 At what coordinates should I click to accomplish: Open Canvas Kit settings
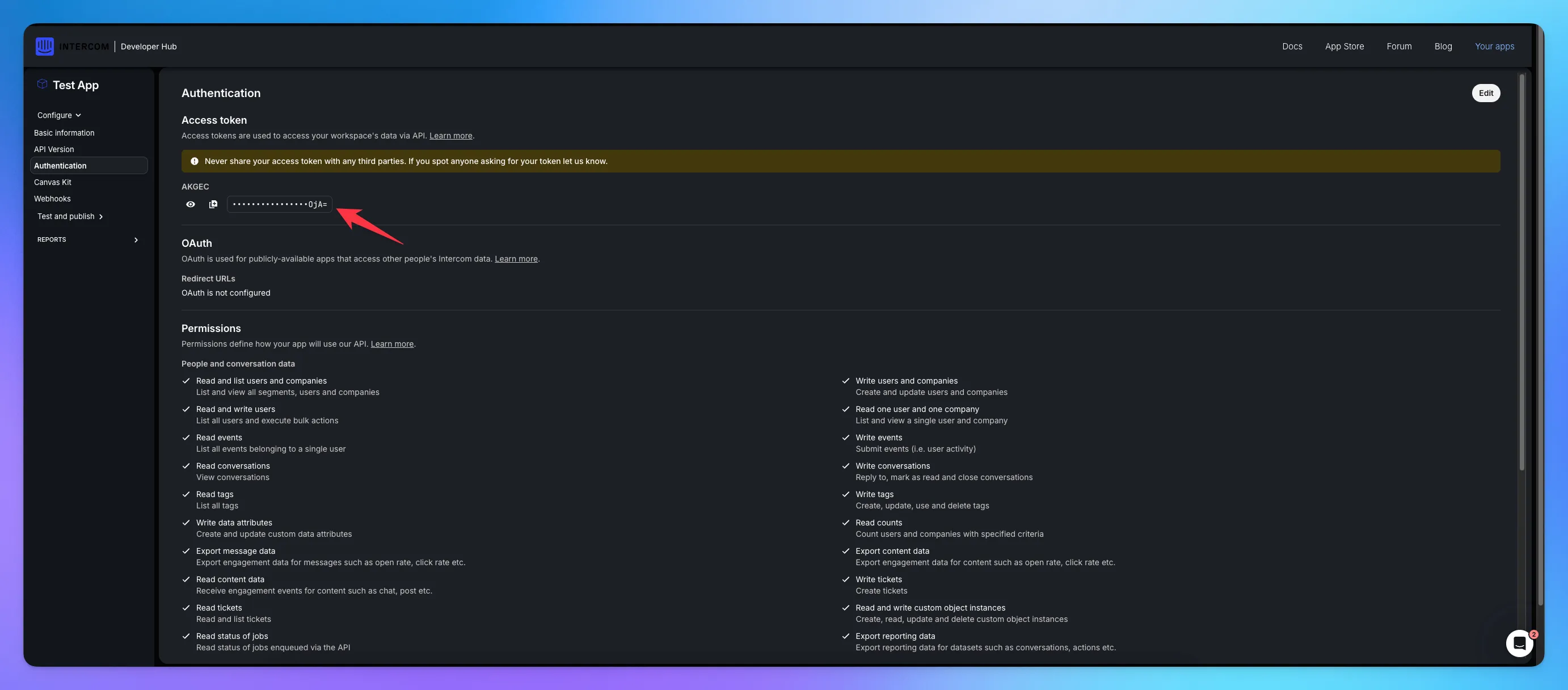(x=52, y=182)
